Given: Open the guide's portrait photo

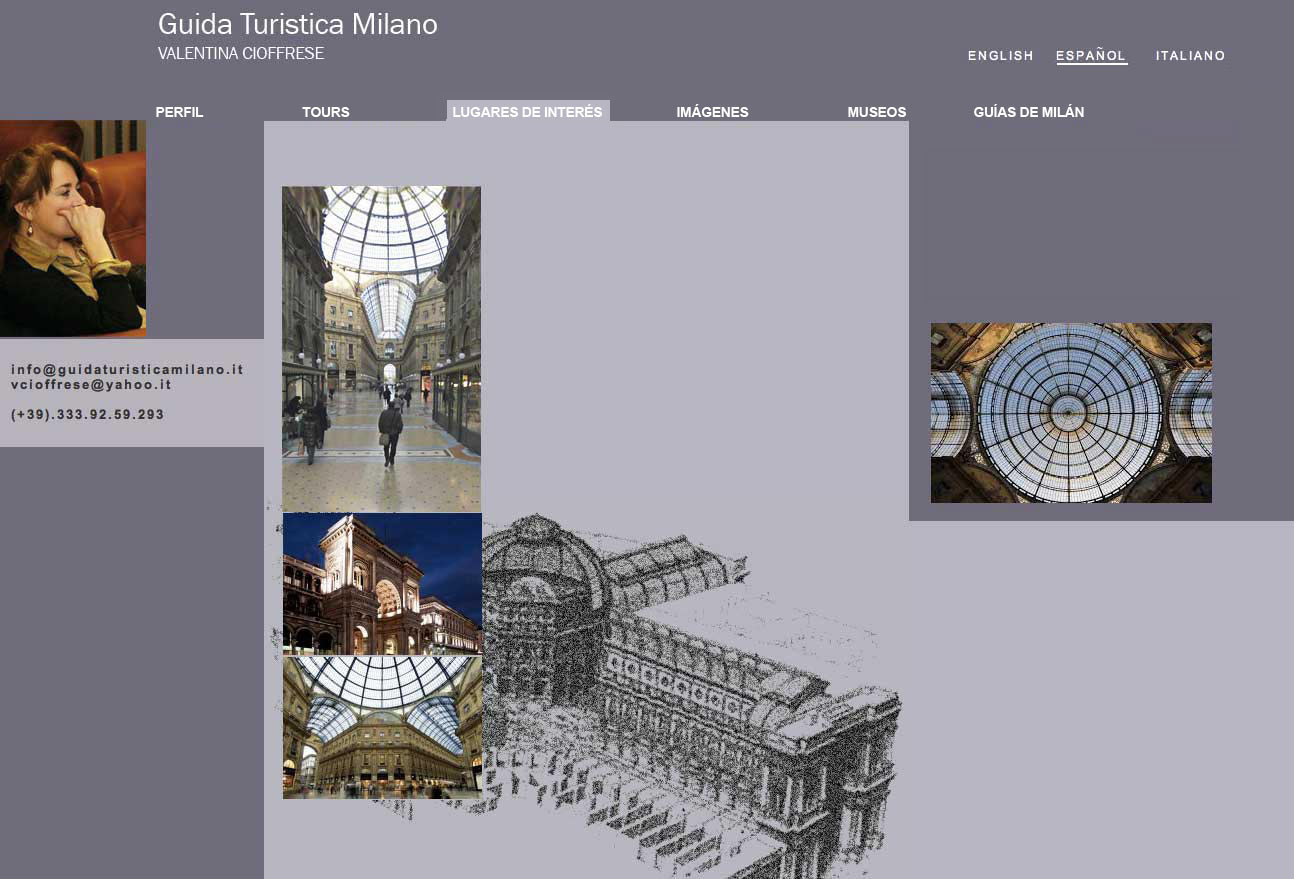Looking at the screenshot, I should tap(73, 228).
